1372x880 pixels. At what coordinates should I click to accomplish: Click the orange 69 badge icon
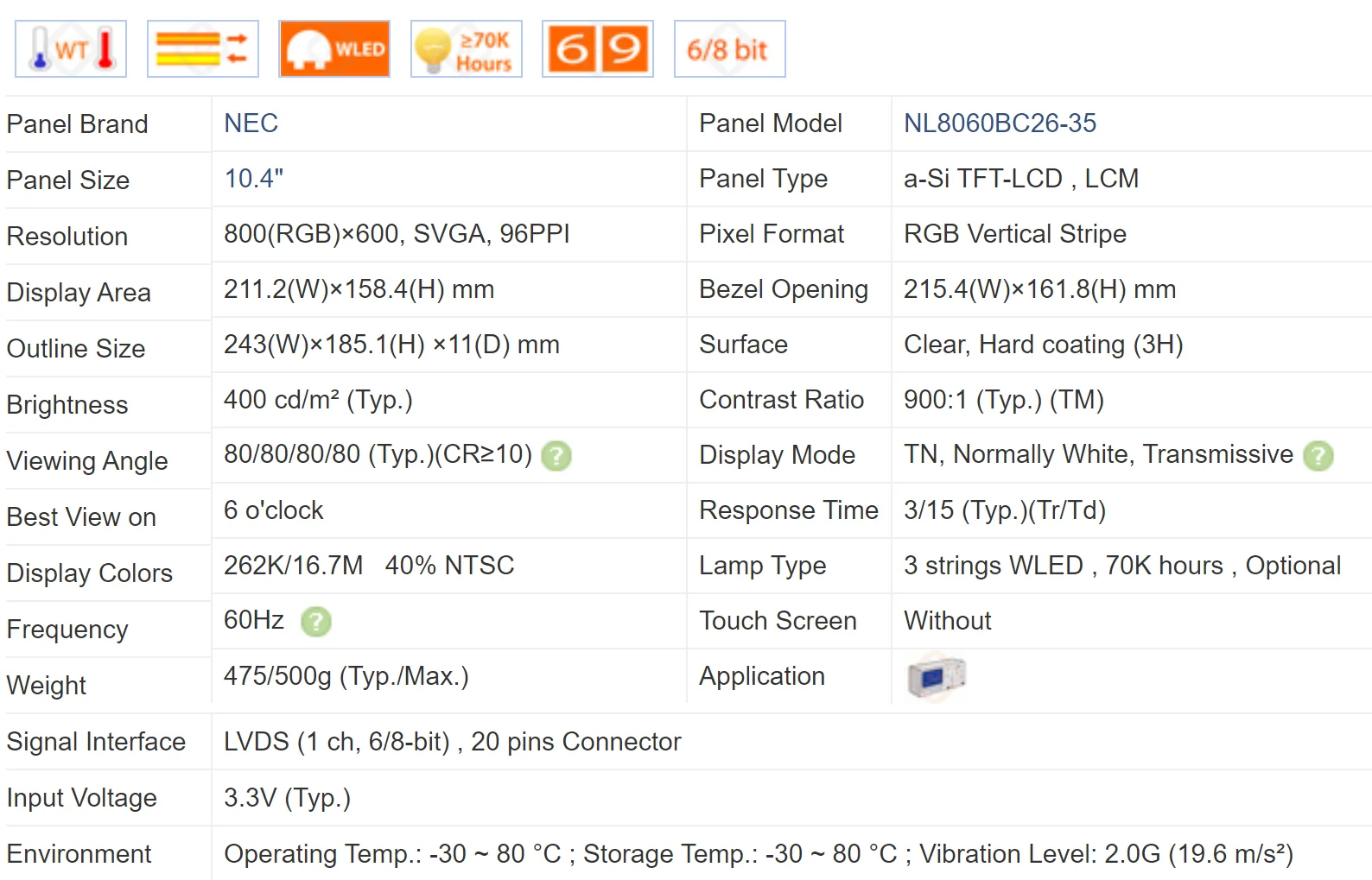pos(598,49)
